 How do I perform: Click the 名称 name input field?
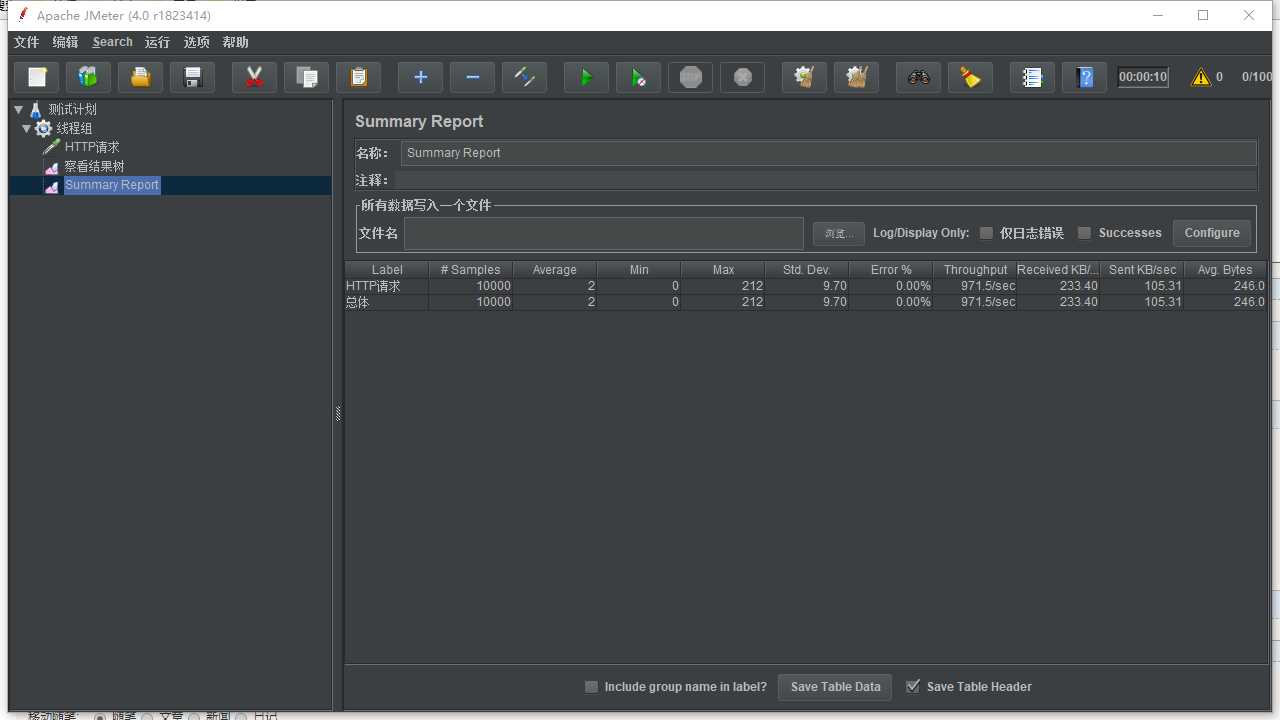coord(828,153)
